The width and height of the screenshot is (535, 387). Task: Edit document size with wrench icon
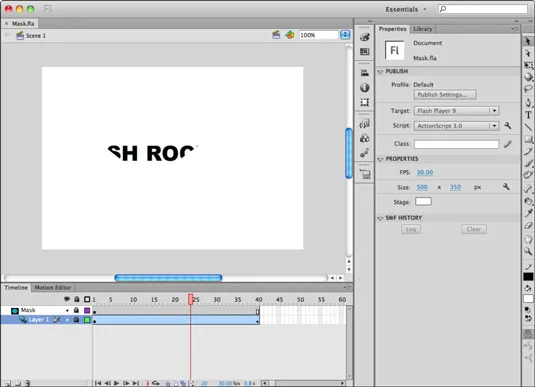[506, 187]
